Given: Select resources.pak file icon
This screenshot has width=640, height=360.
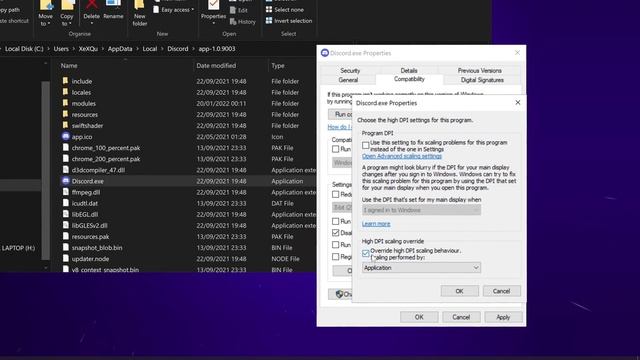Looking at the screenshot, I should [65, 236].
